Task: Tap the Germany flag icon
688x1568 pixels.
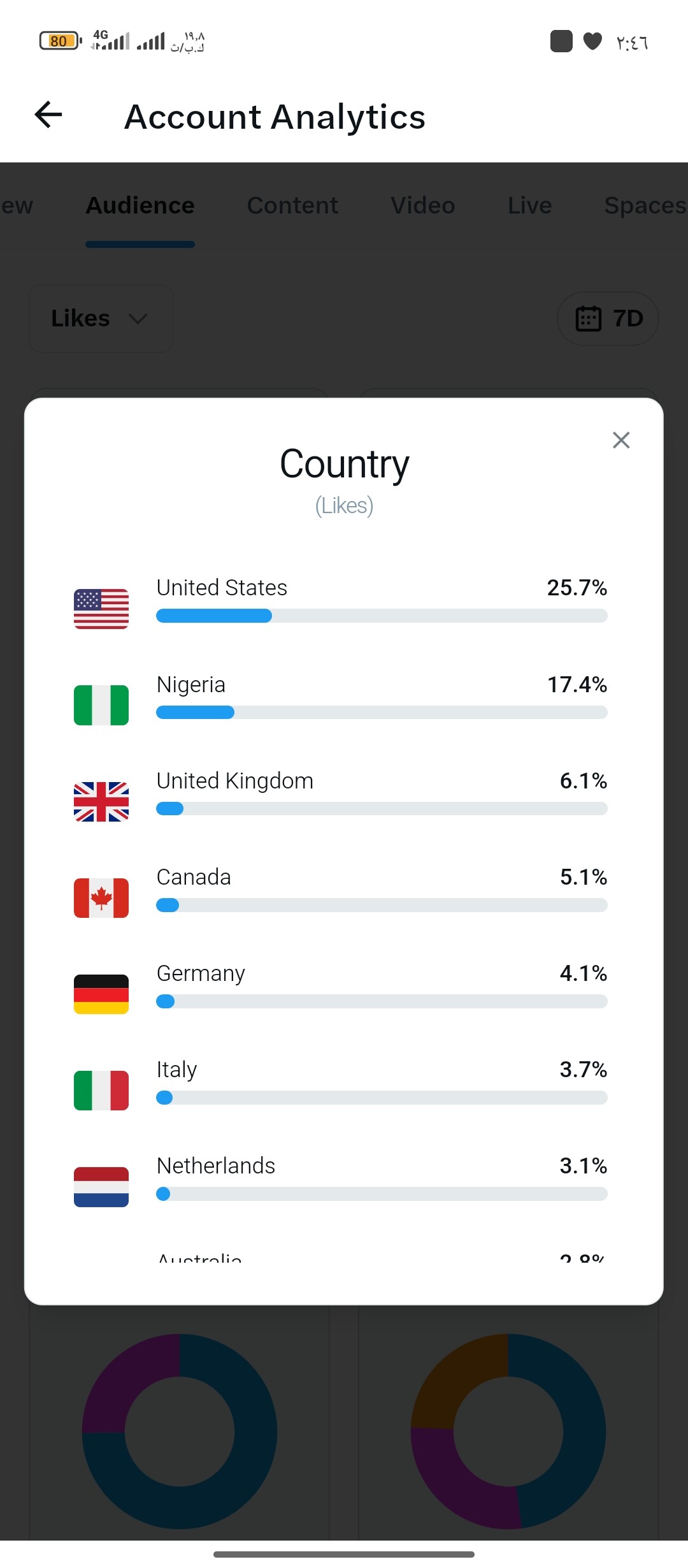Action: [x=101, y=994]
